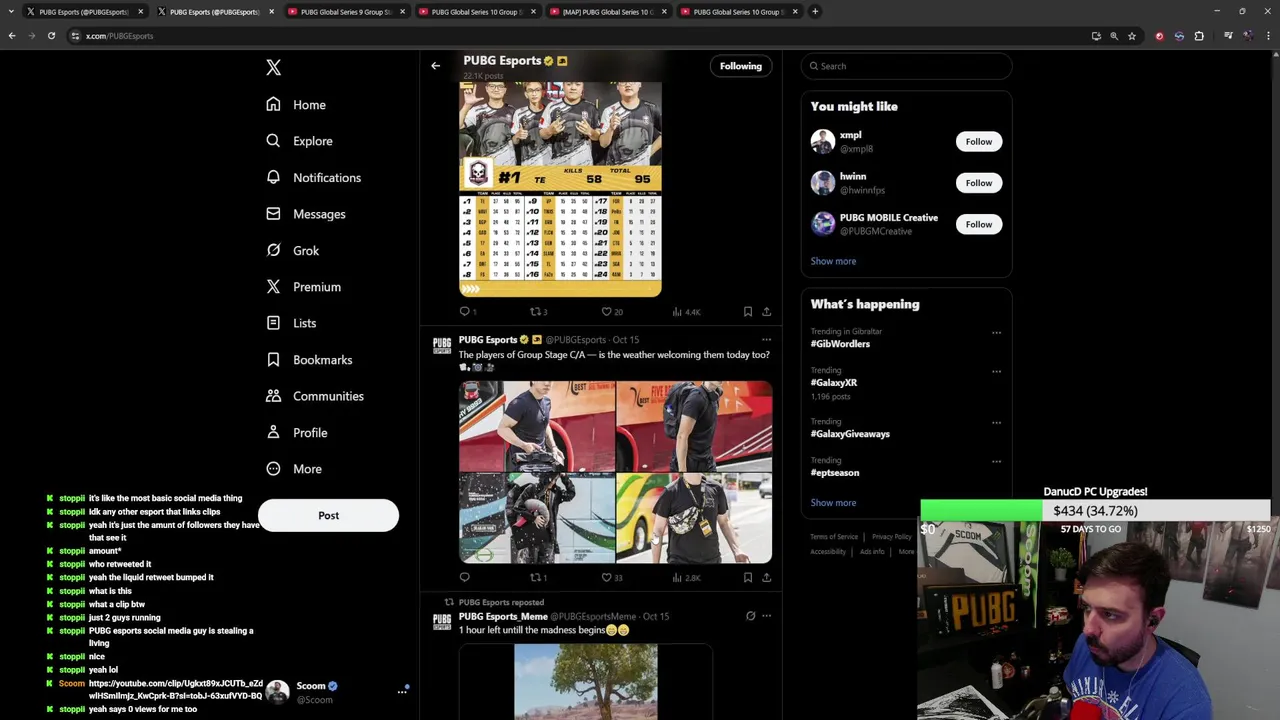This screenshot has width=1280, height=720.
Task: Open a new browser tab
Action: tap(815, 12)
